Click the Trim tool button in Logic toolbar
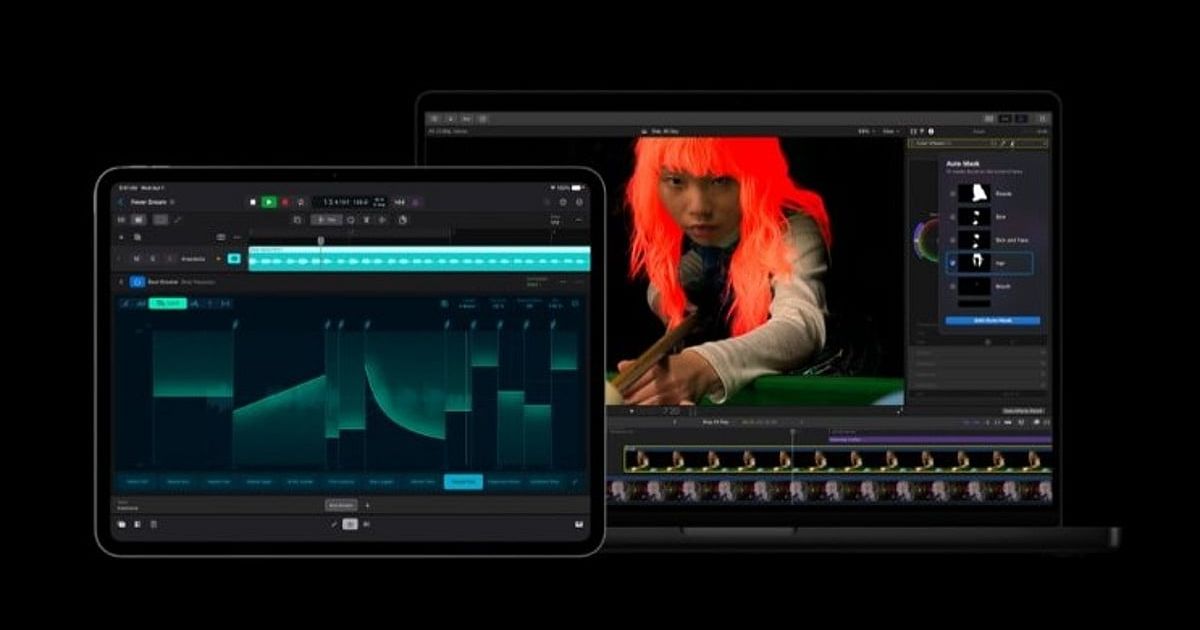Image resolution: width=1200 pixels, height=630 pixels. [327, 219]
